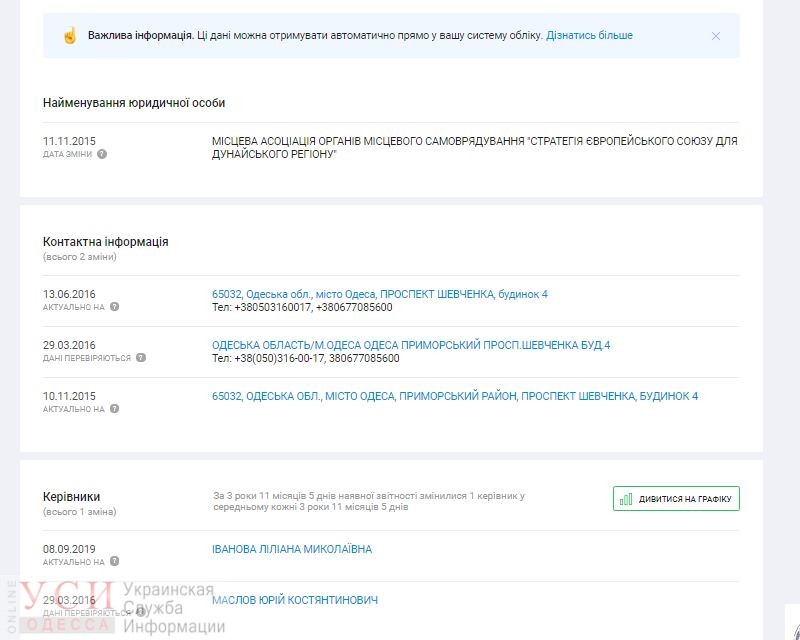This screenshot has width=800, height=640.
Task: Click the date '10.11.2015'
Action: pos(69,396)
